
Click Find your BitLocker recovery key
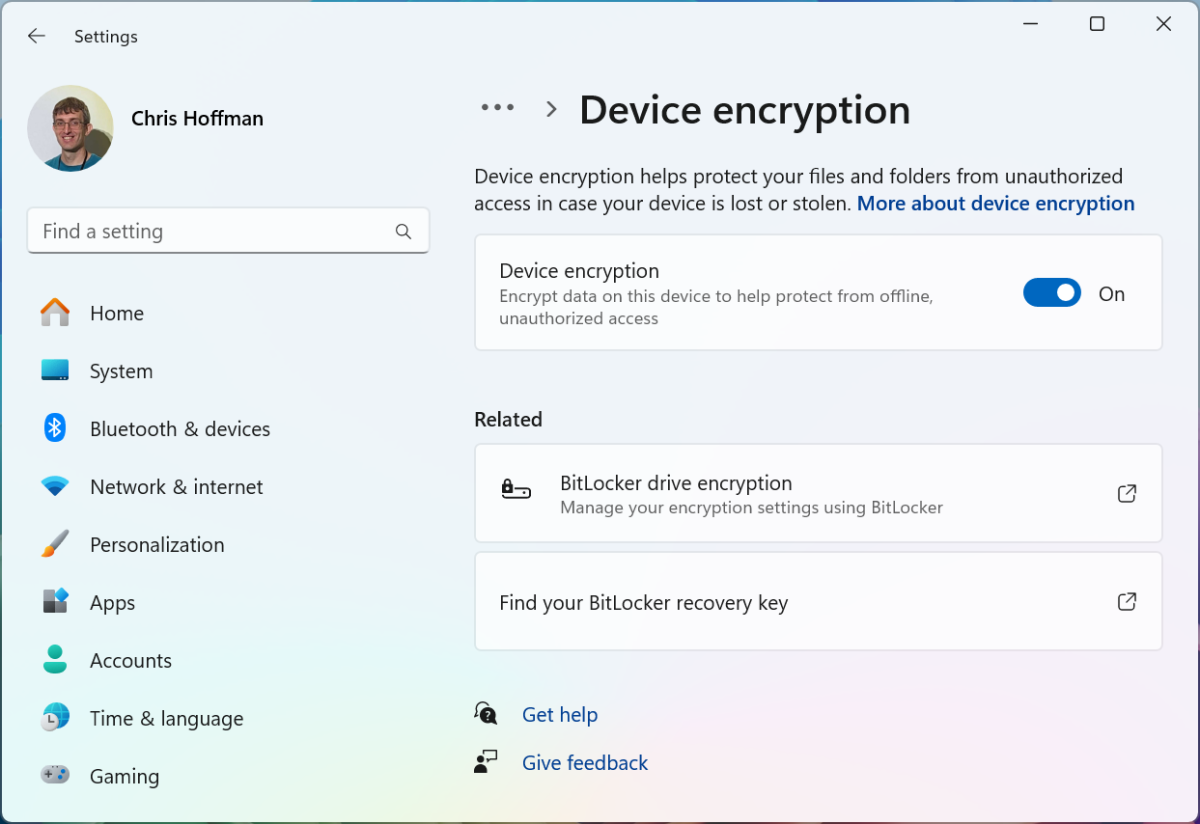pos(643,602)
